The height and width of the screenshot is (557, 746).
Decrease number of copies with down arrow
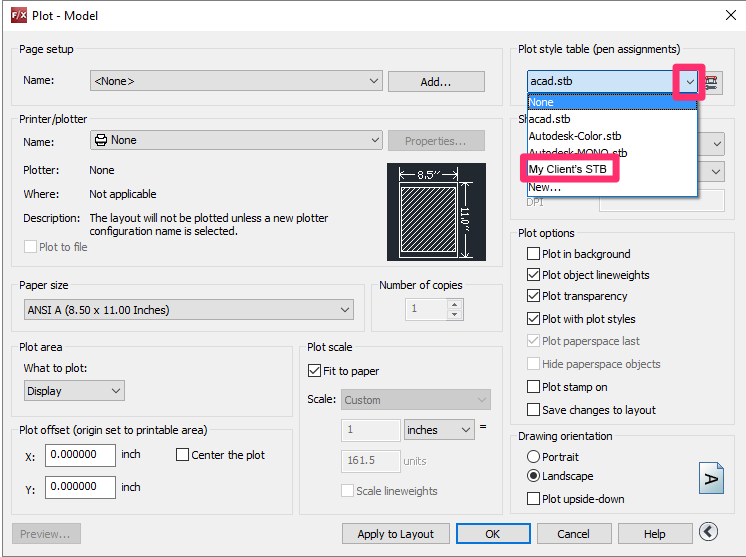[455, 314]
